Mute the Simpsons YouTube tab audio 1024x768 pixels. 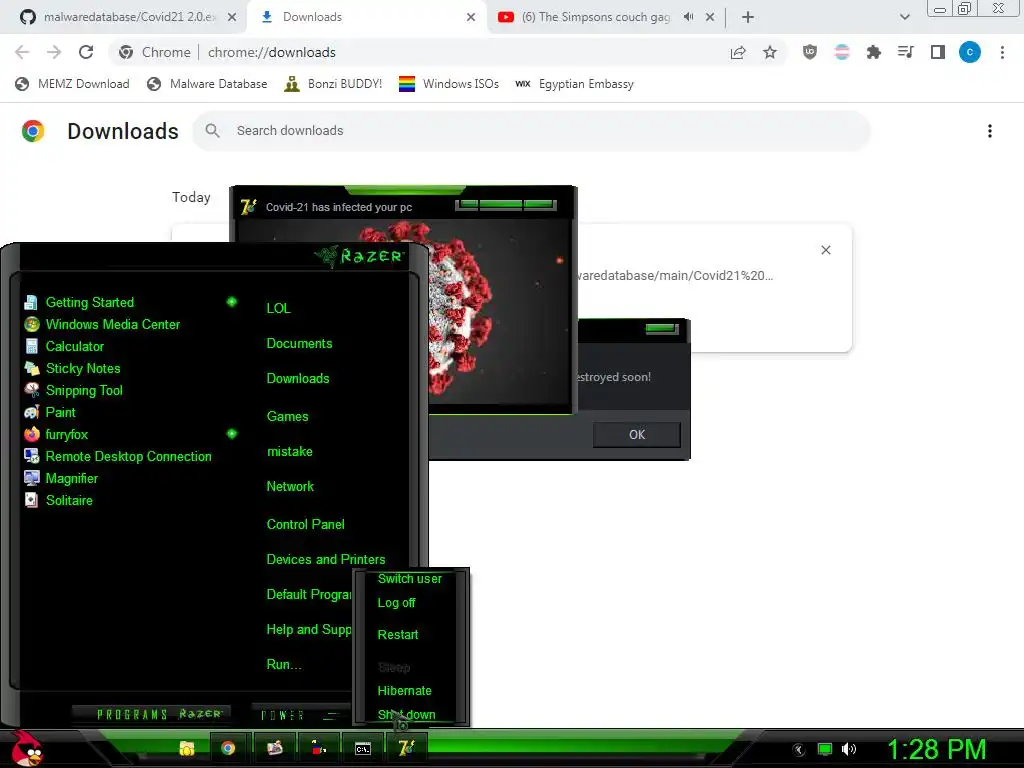tap(688, 17)
